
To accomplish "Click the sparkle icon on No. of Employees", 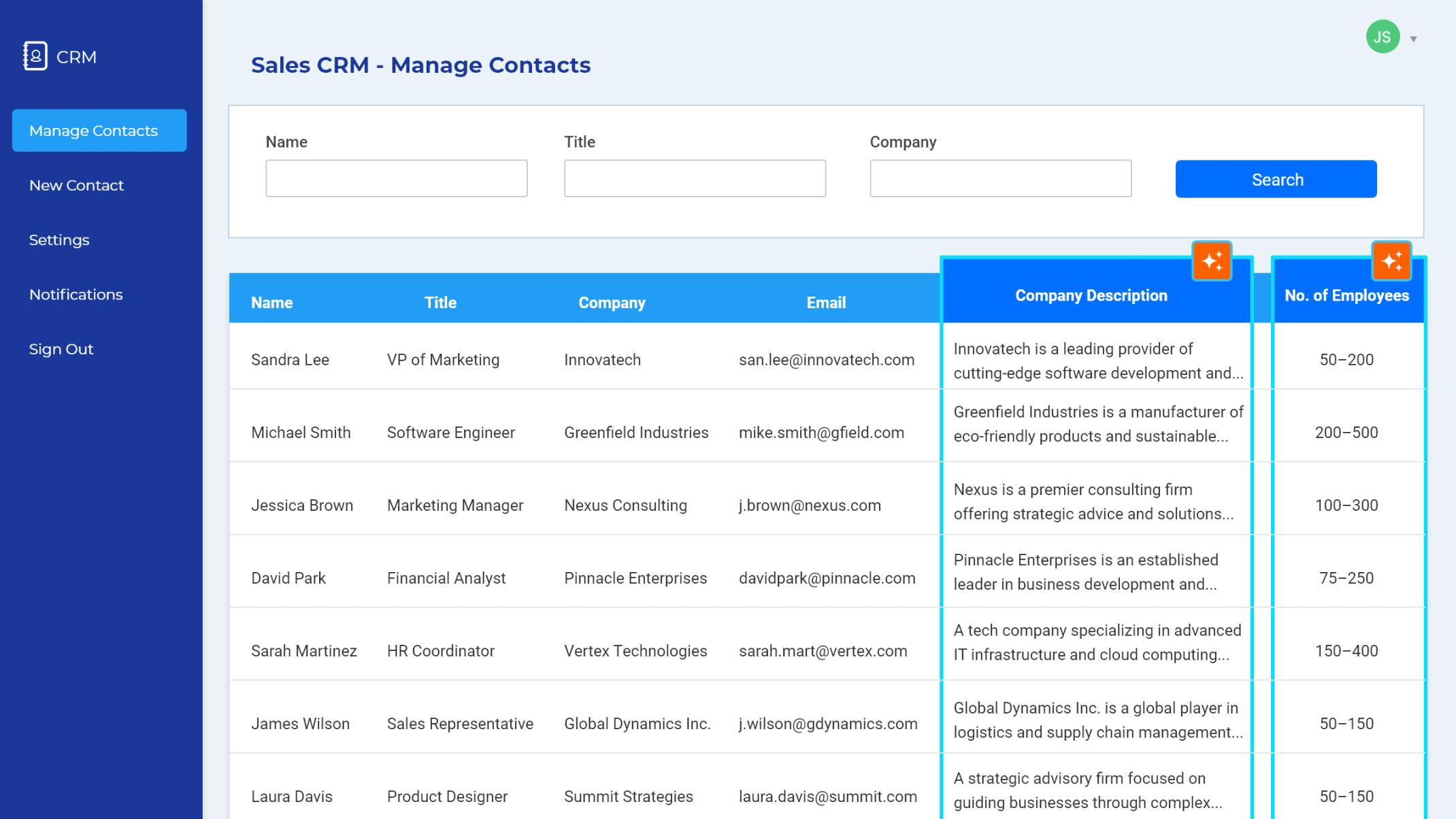I will 1392,261.
